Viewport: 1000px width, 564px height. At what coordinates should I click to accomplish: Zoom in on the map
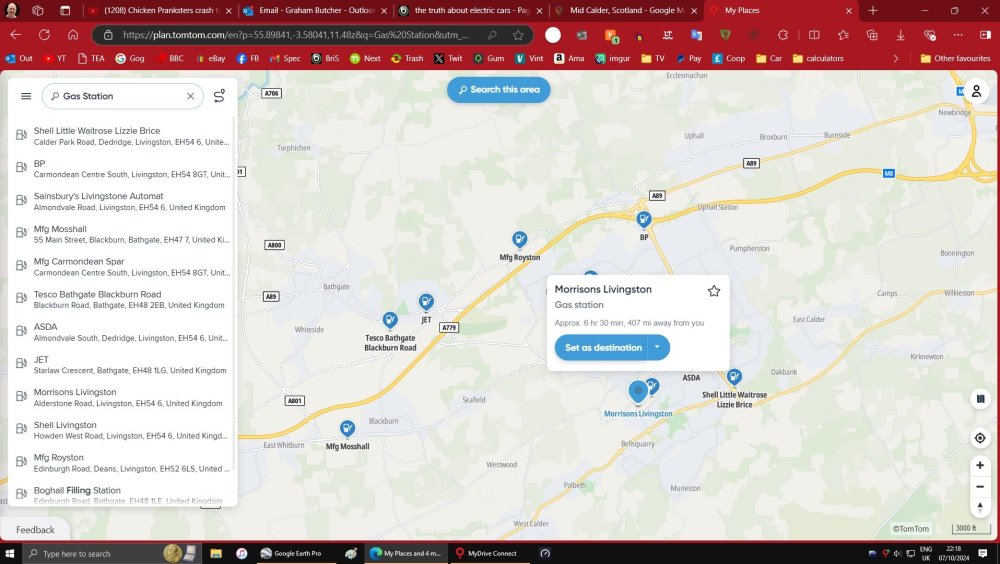(x=980, y=465)
